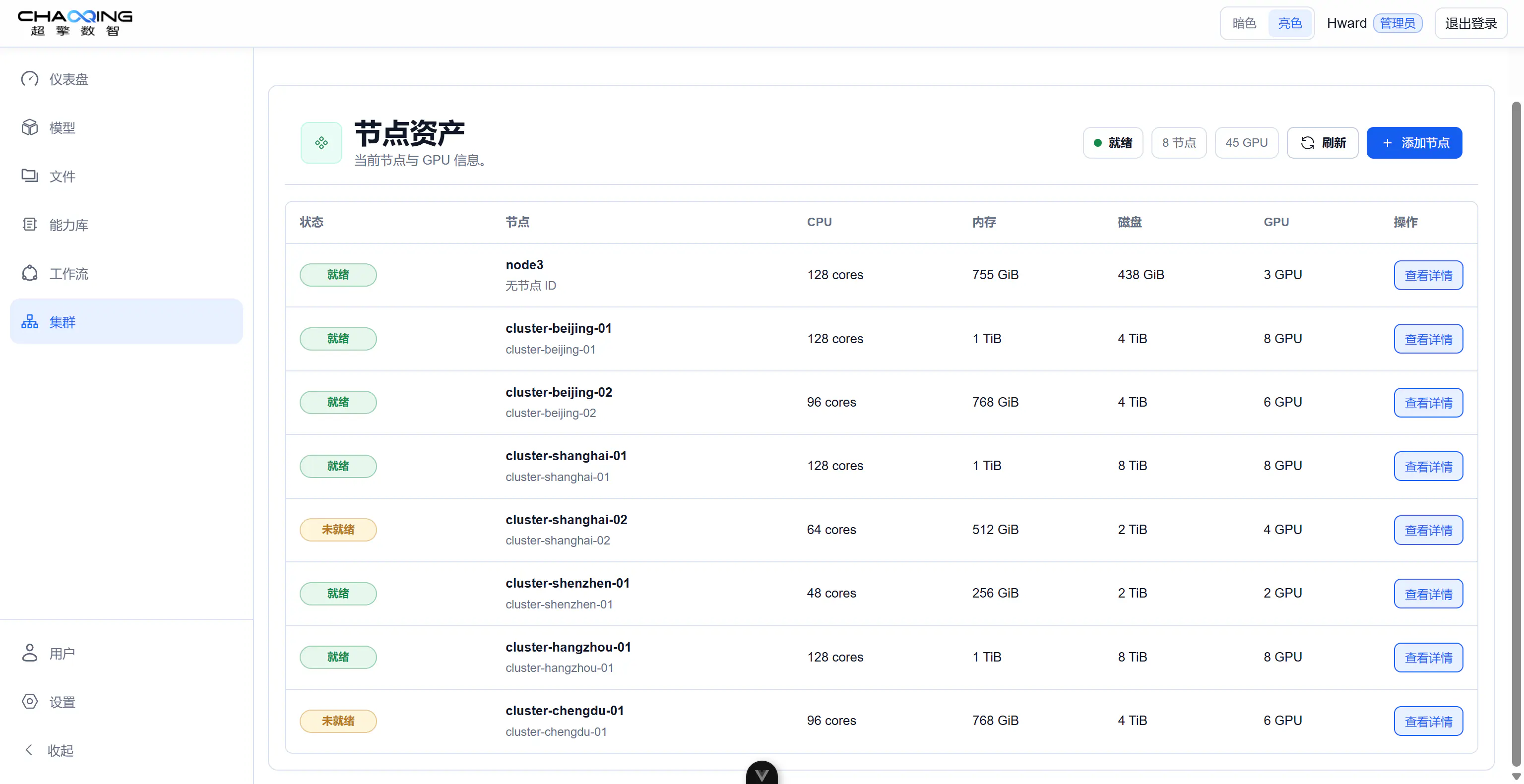The image size is (1524, 784).
Task: Open 查看详情 for cluster-hangzhou-01
Action: click(1428, 658)
